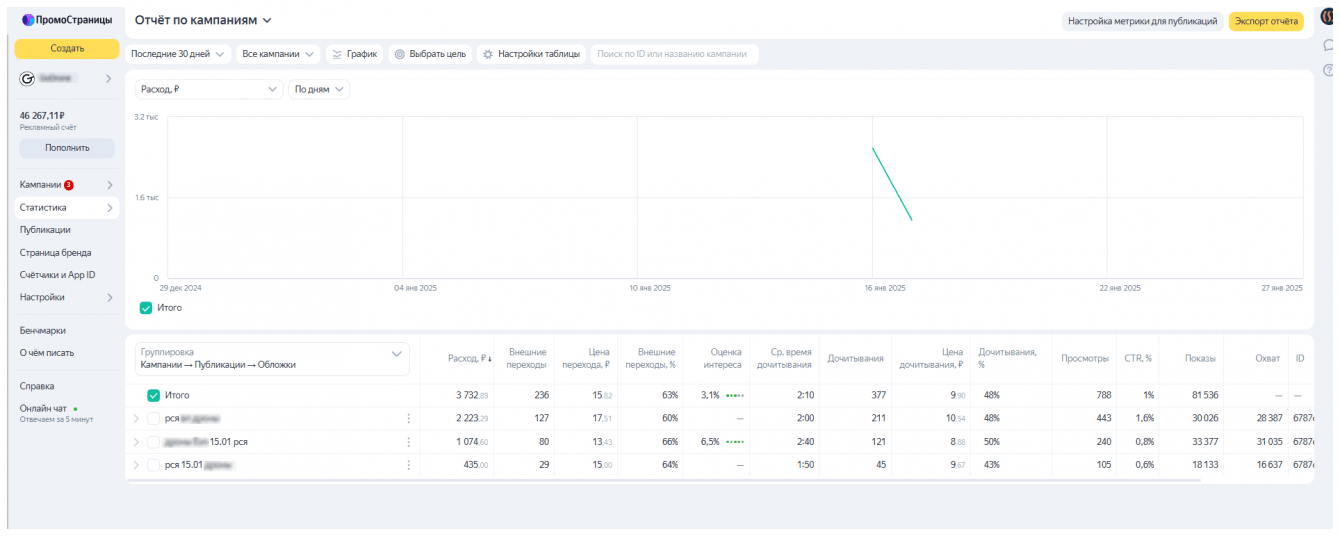Tick the checkbox for the 1 074.60 campaign row
Screen dimensions: 1340x536
[x=153, y=442]
